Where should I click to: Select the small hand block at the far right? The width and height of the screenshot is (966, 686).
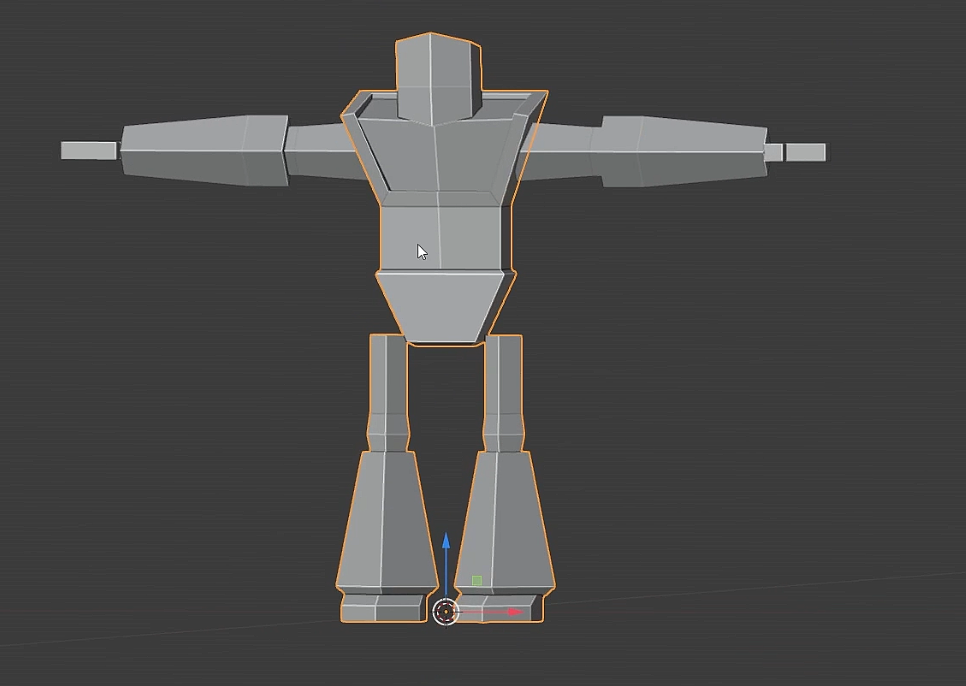[x=805, y=152]
